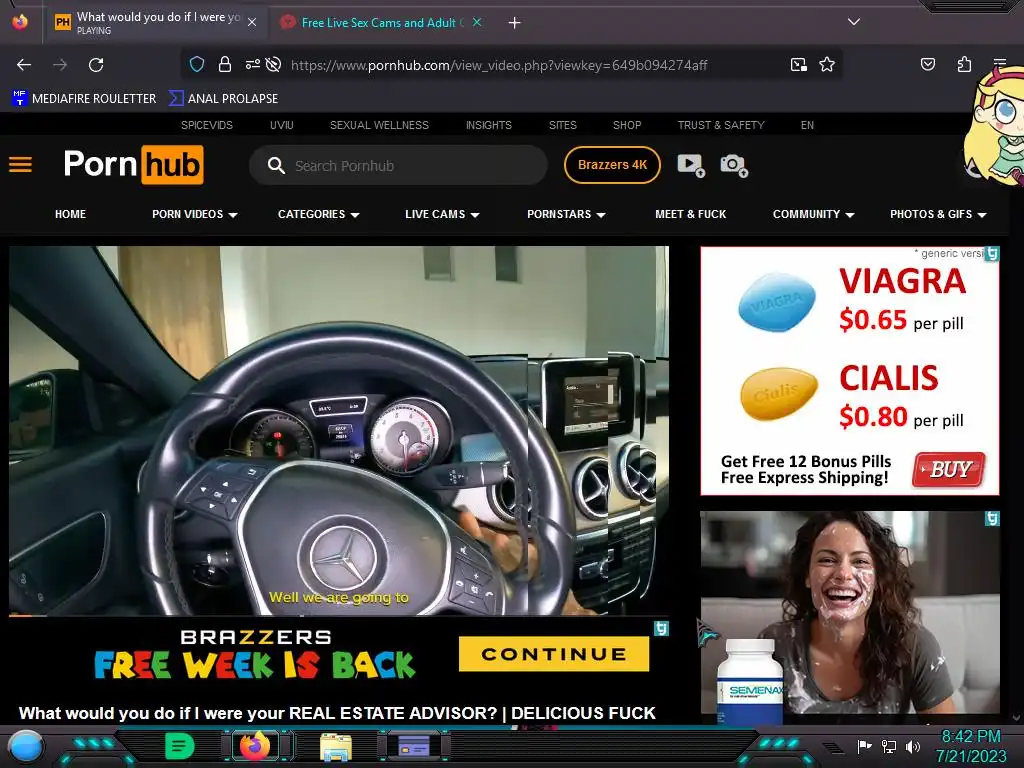Image resolution: width=1024 pixels, height=768 pixels.
Task: Open a new browser tab
Action: 515,23
